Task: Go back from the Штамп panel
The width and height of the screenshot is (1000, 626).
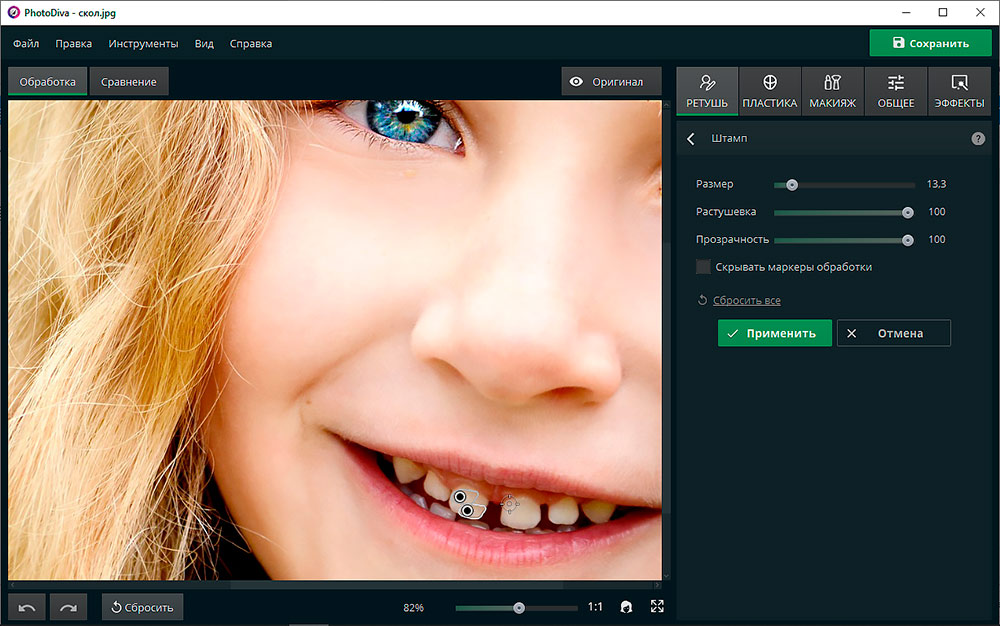Action: click(691, 138)
